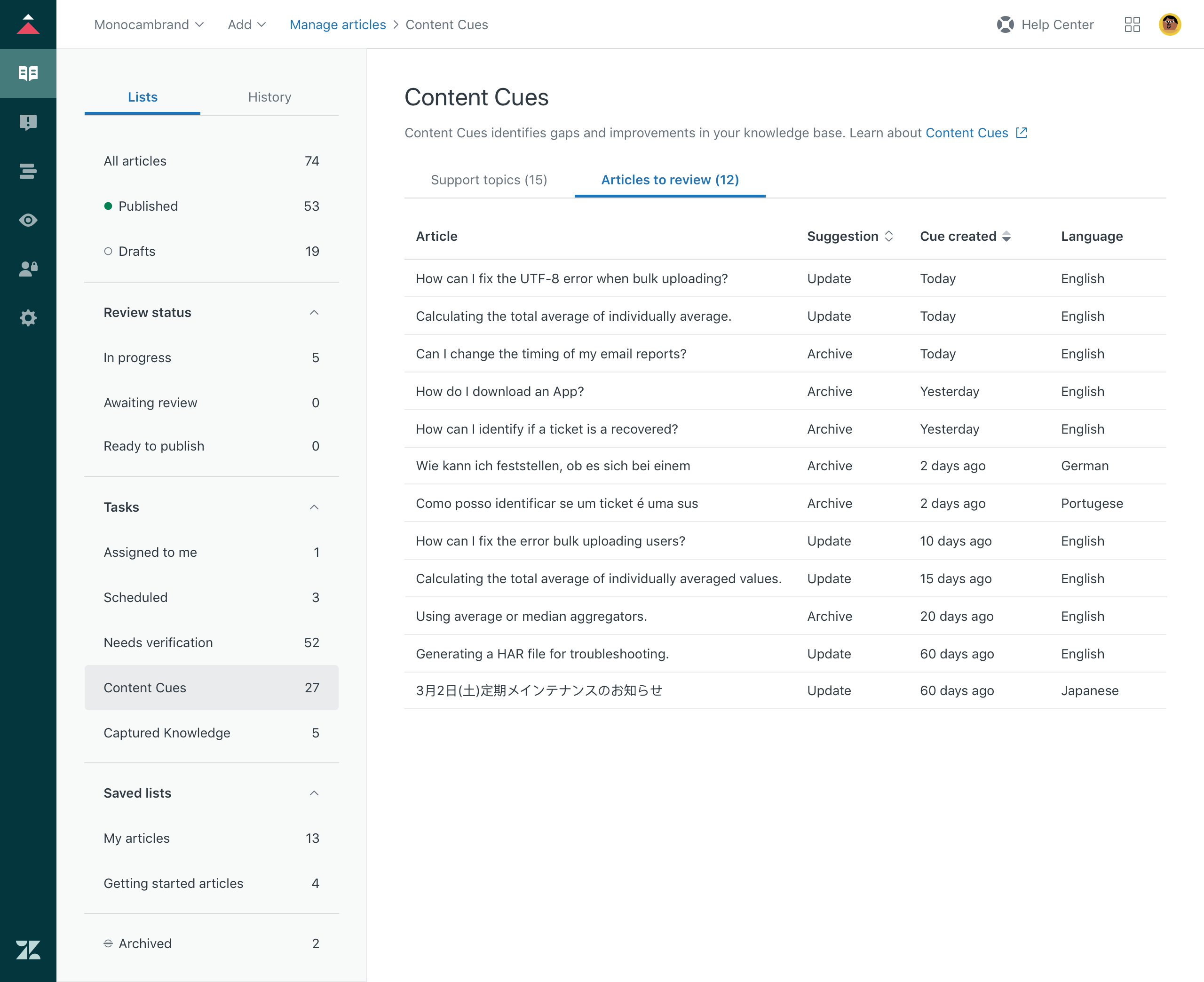
Task: Click the Help Center icon in top navigation
Action: click(x=1006, y=23)
